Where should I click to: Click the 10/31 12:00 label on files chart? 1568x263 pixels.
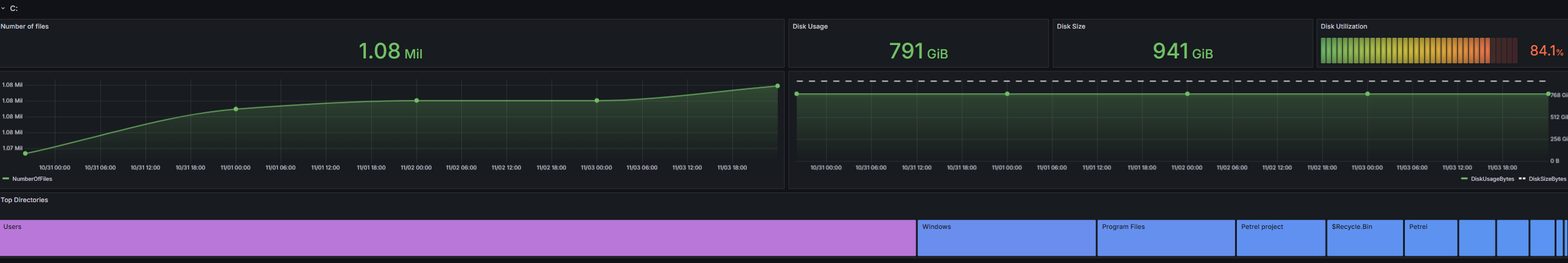point(145,167)
